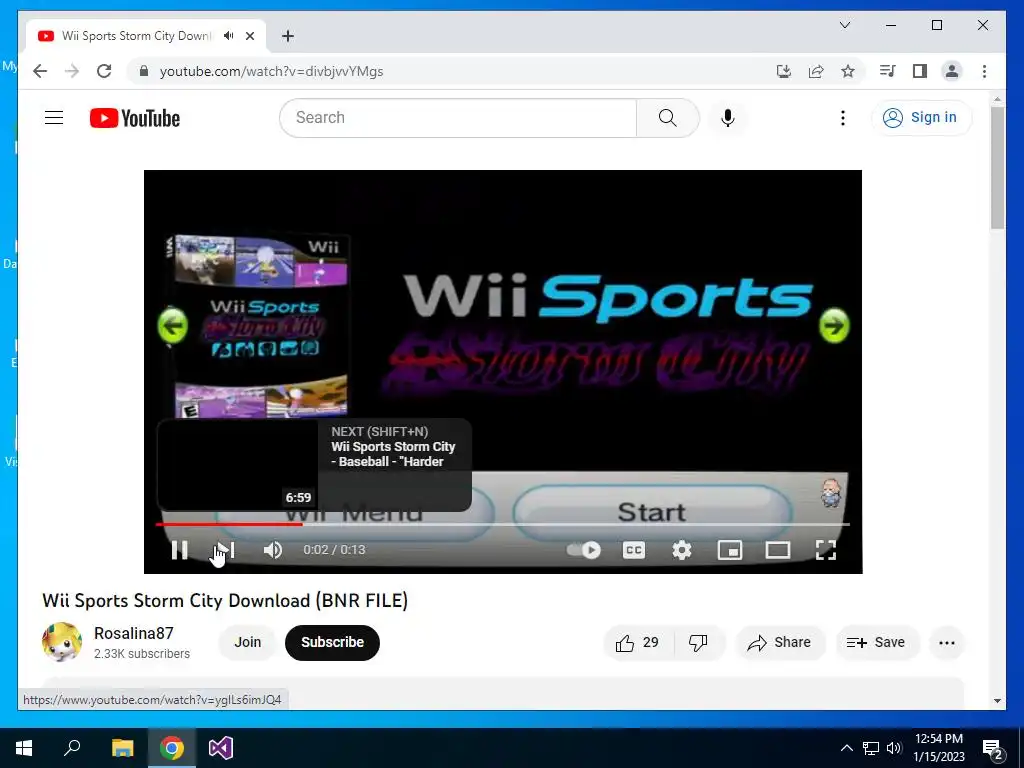Viewport: 1024px width, 768px height.
Task: Click the video title Wii Sports Storm City Download
Action: pyautogui.click(x=225, y=601)
